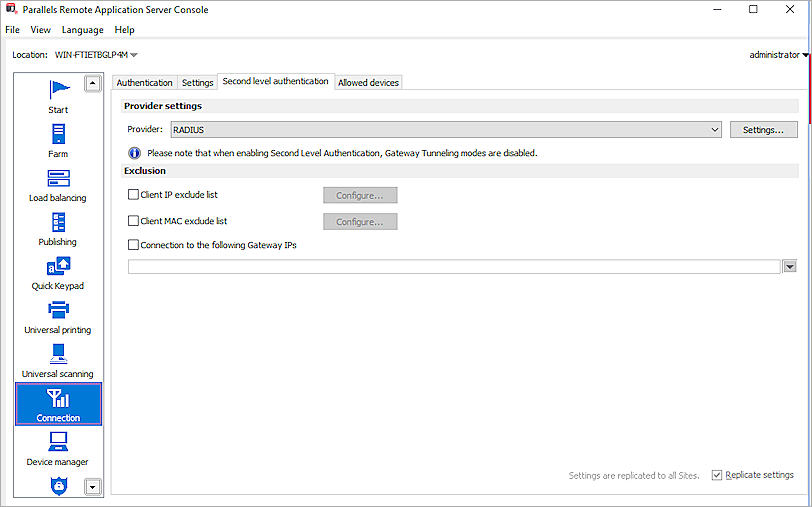Open the Language menu
Image resolution: width=812 pixels, height=507 pixels.
[x=82, y=30]
